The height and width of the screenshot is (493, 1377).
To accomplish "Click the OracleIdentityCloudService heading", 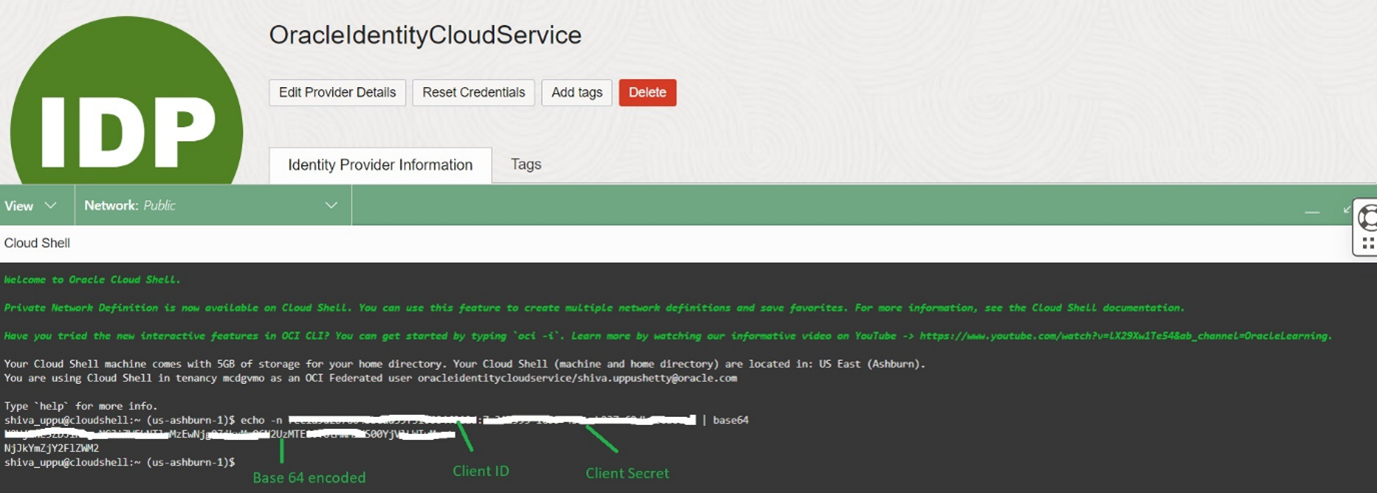I will point(425,35).
